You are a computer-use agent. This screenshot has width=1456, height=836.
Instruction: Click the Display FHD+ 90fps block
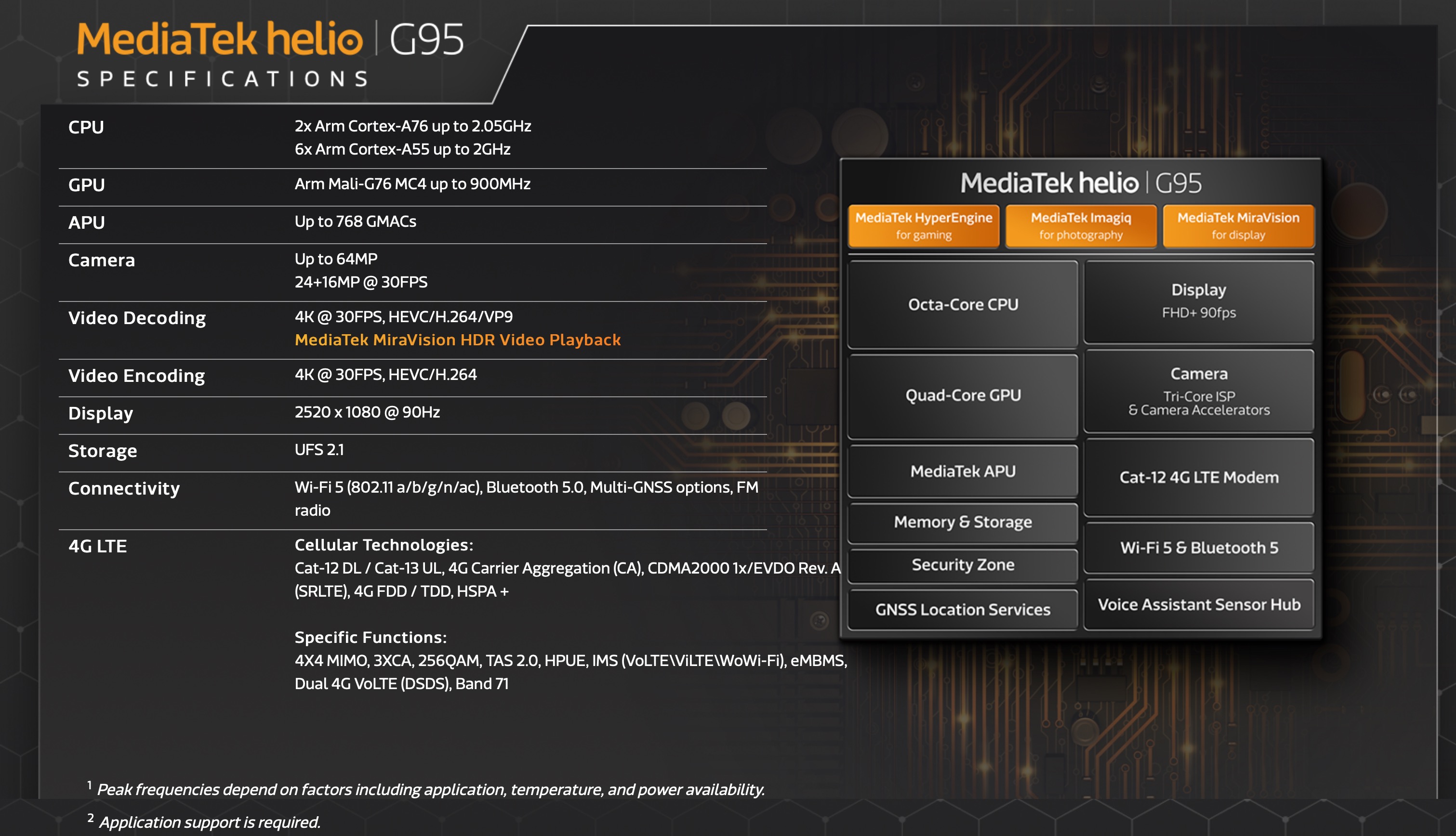click(x=1199, y=301)
